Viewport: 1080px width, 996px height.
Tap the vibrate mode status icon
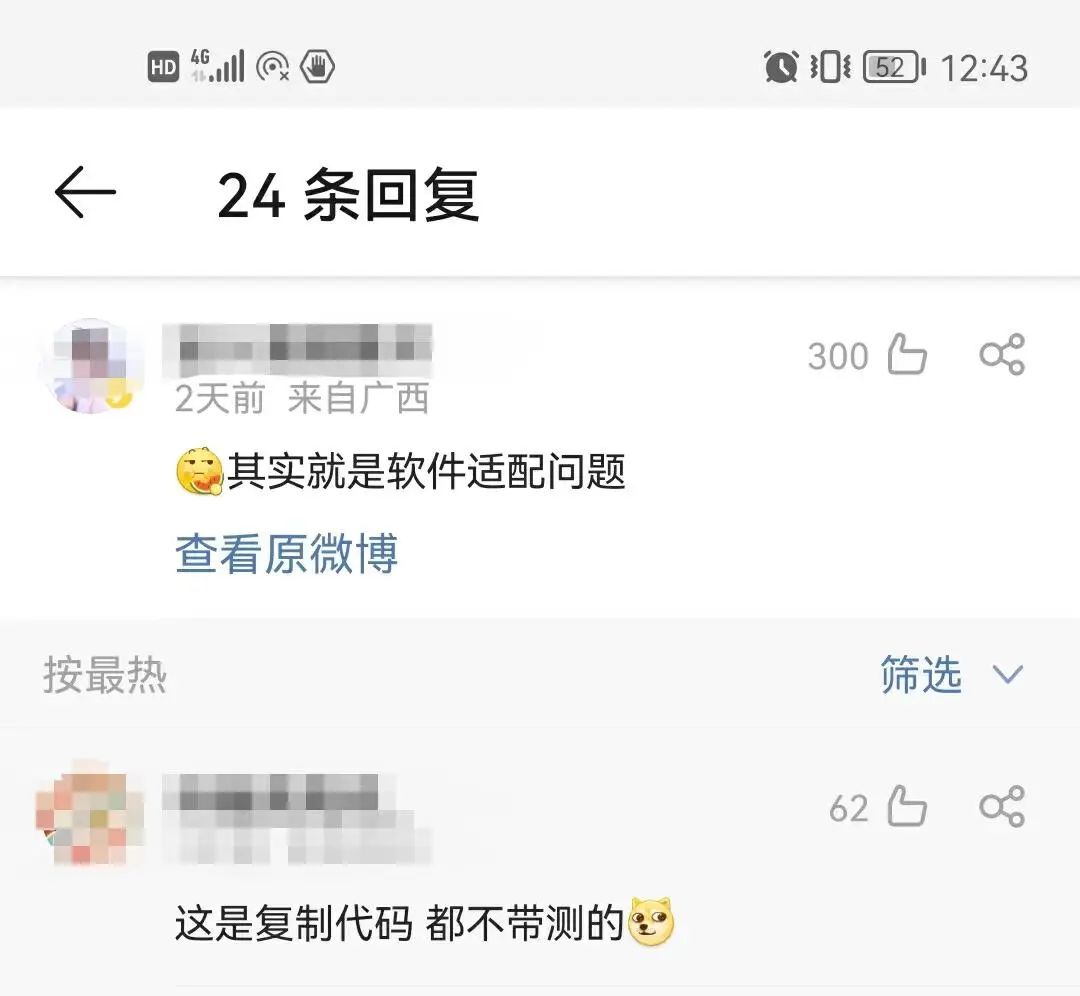(830, 68)
